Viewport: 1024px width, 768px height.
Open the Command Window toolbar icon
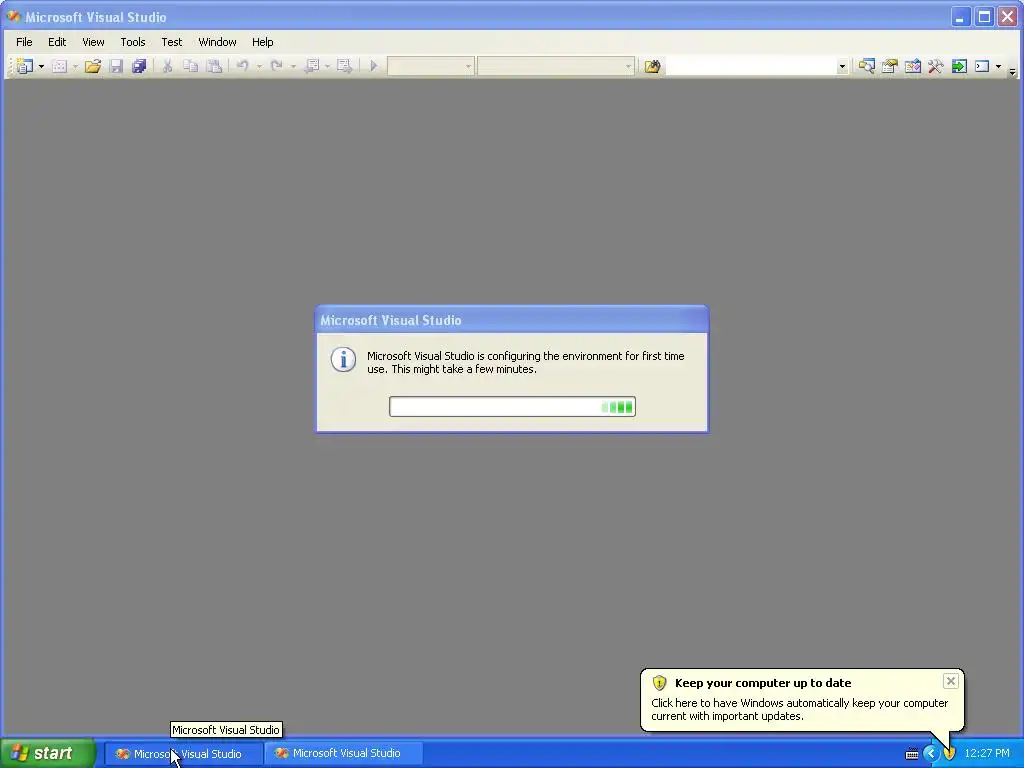982,66
